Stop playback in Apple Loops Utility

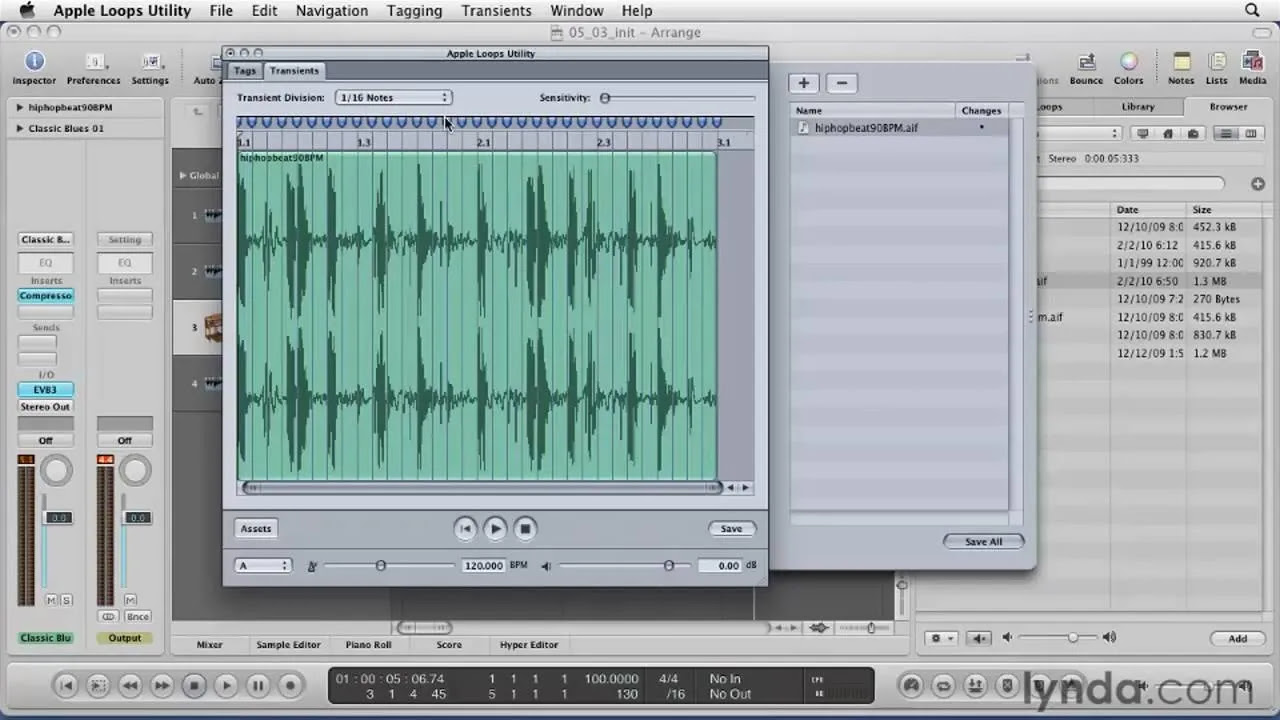[x=525, y=529]
